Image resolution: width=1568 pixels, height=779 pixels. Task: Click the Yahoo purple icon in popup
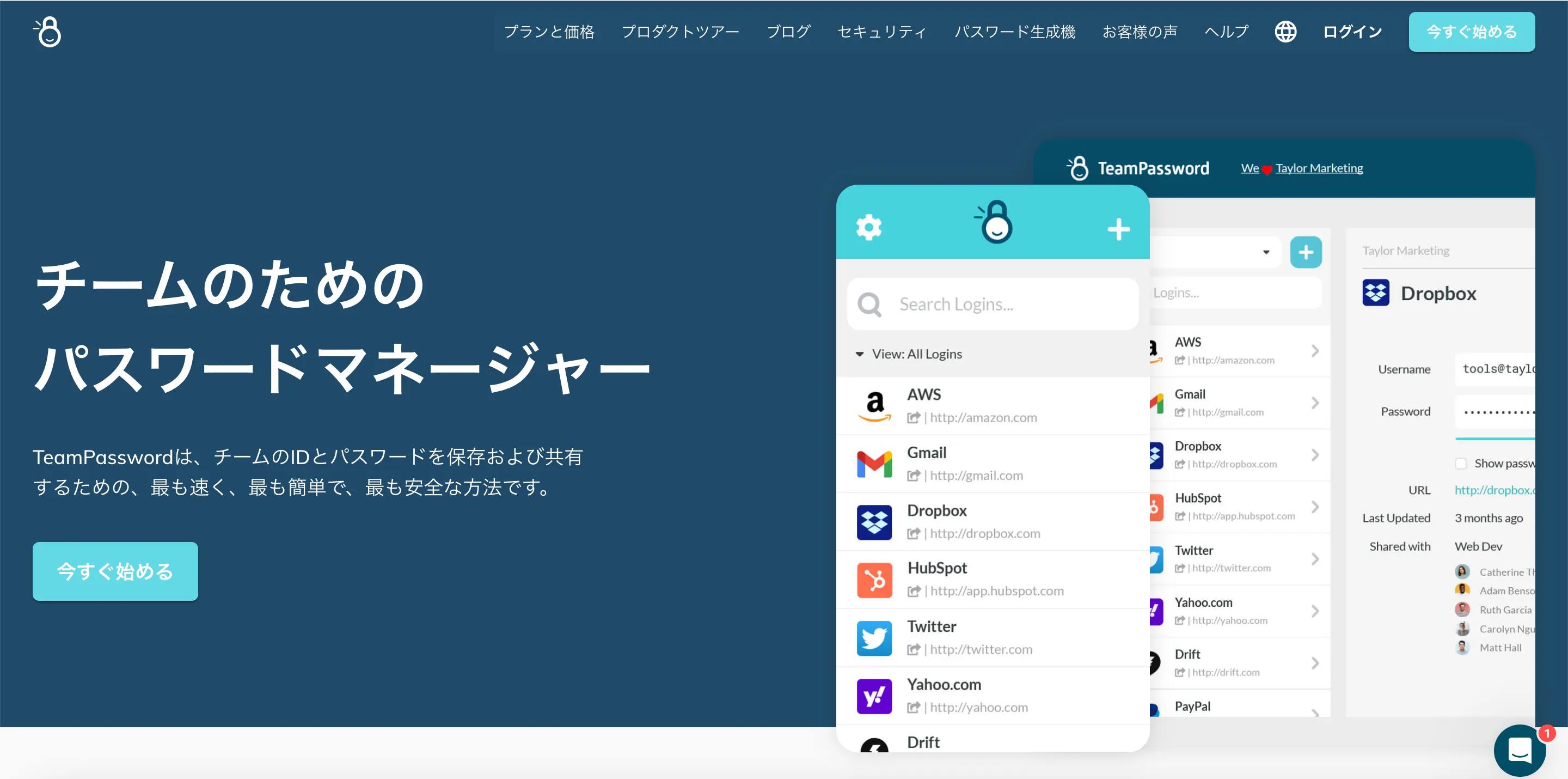pyautogui.click(x=874, y=696)
